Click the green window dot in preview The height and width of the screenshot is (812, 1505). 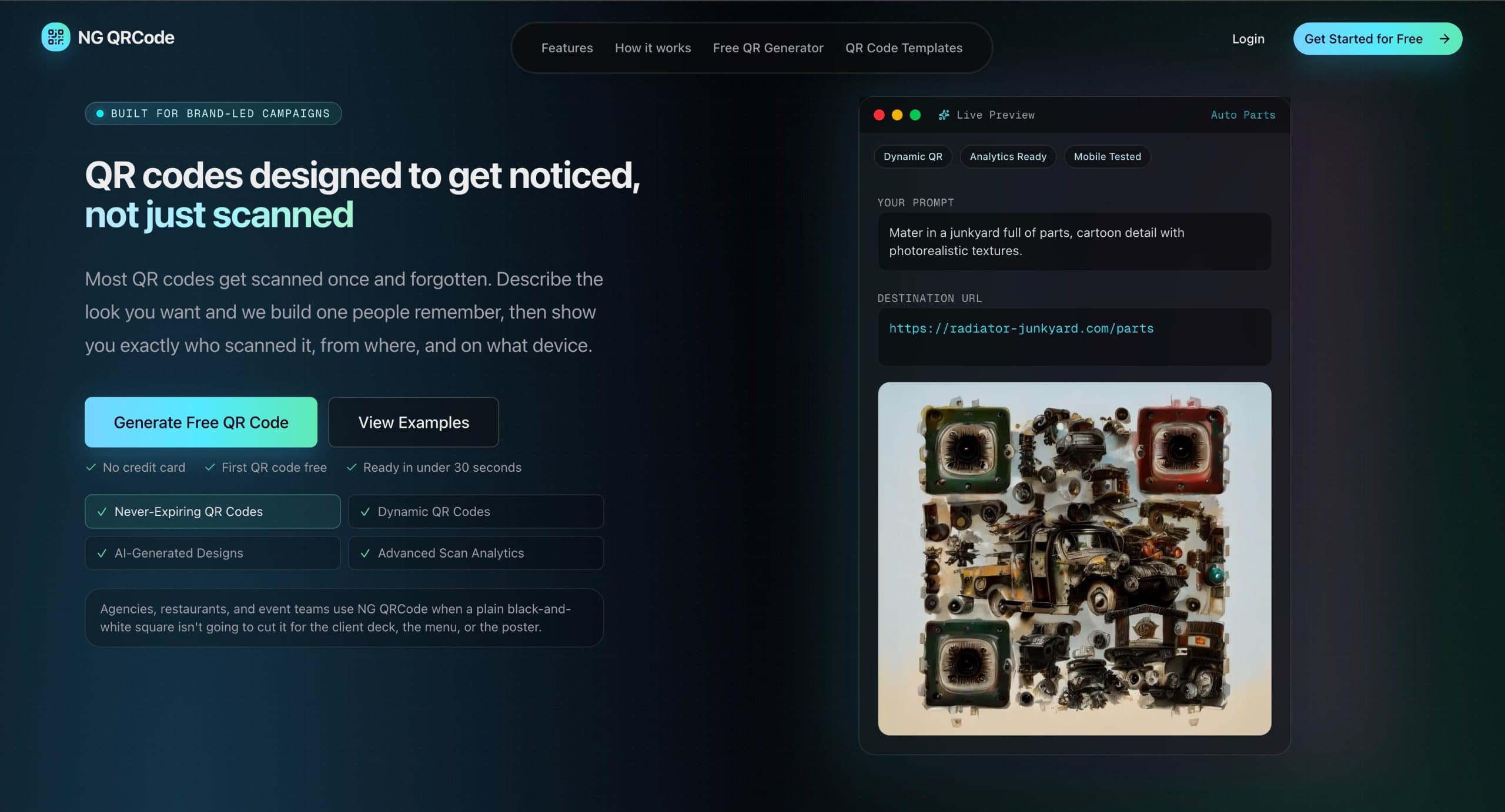coord(915,115)
